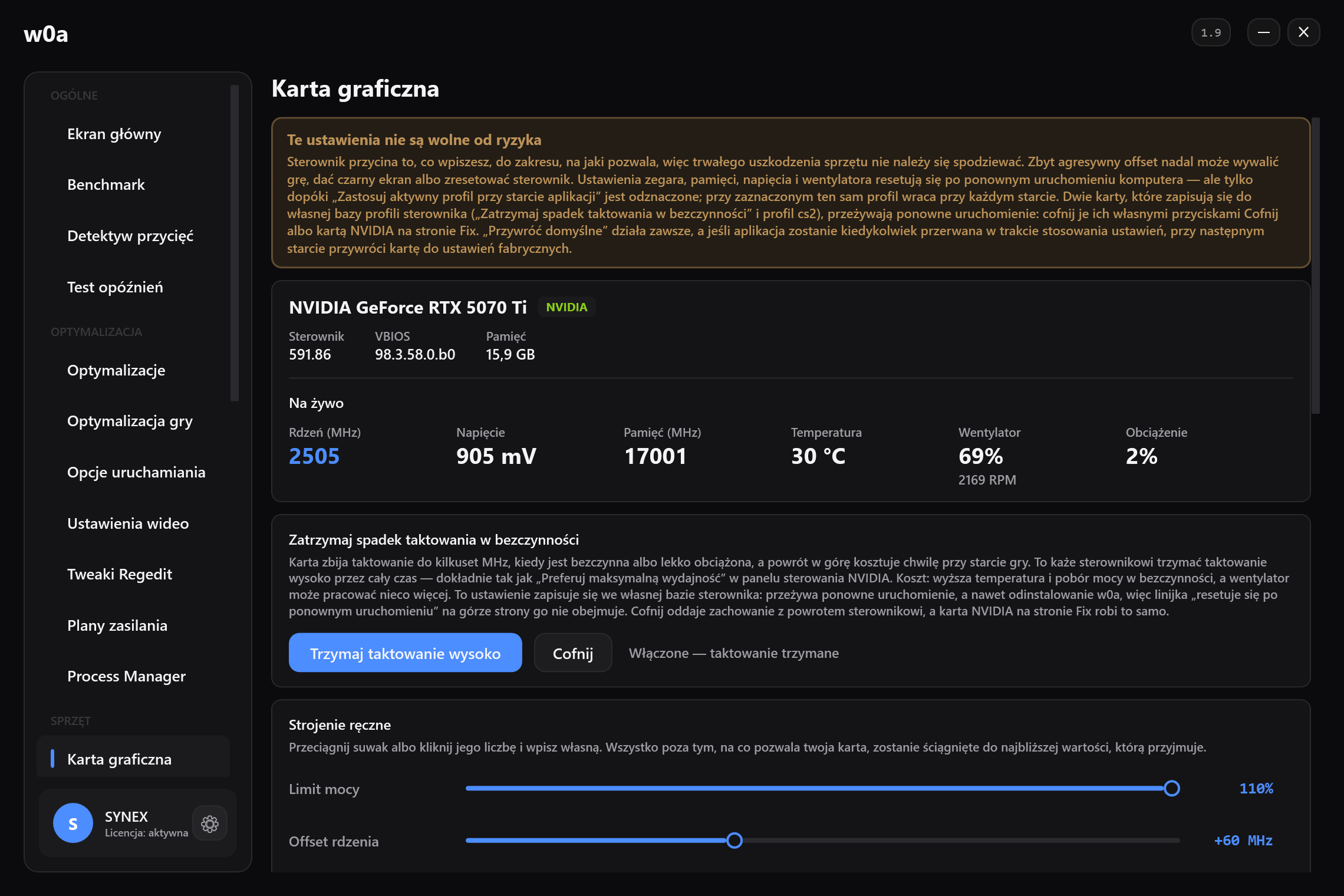Close the w0a window
This screenshot has width=1344, height=896.
click(x=1304, y=32)
